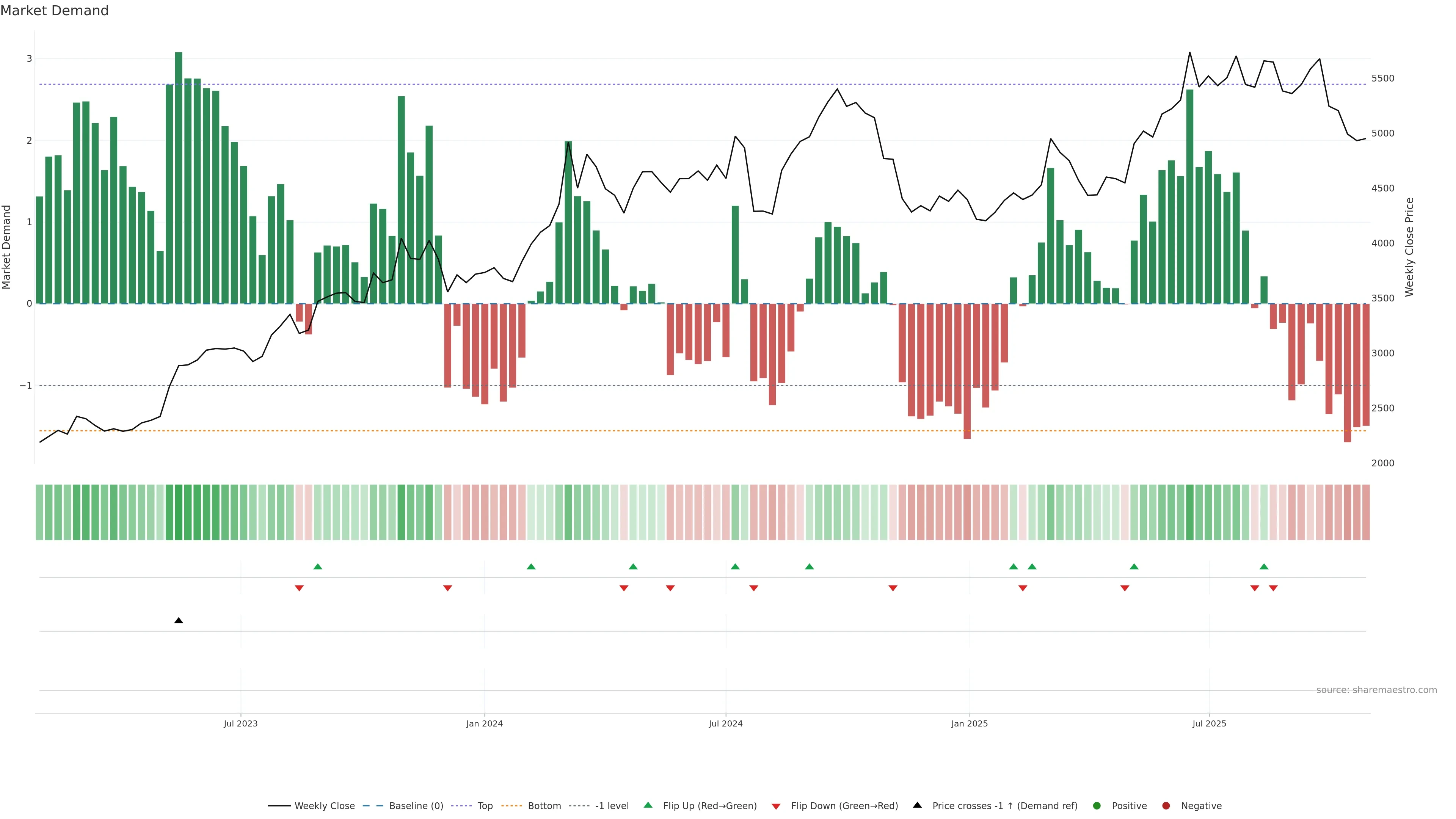
Task: Click the tallest green demand bar above 3
Action: [179, 169]
